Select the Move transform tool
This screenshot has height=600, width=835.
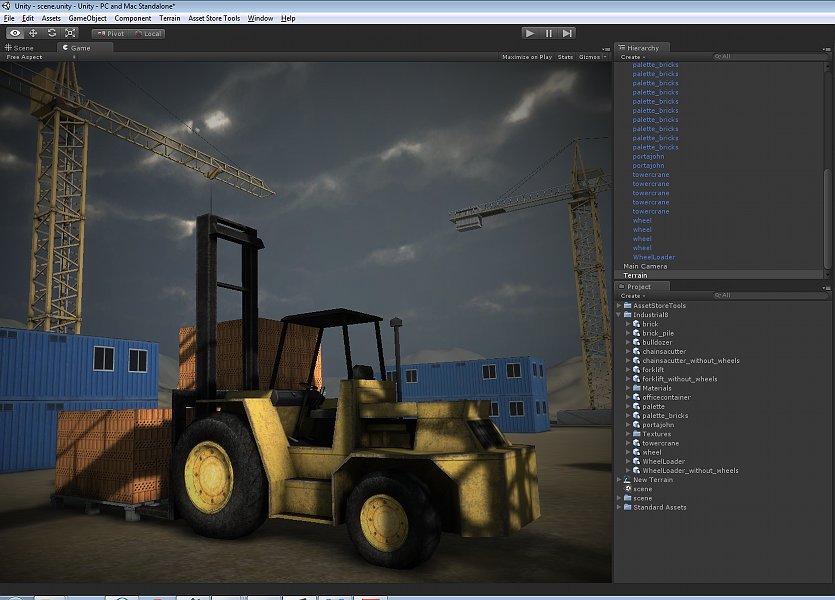[x=33, y=33]
